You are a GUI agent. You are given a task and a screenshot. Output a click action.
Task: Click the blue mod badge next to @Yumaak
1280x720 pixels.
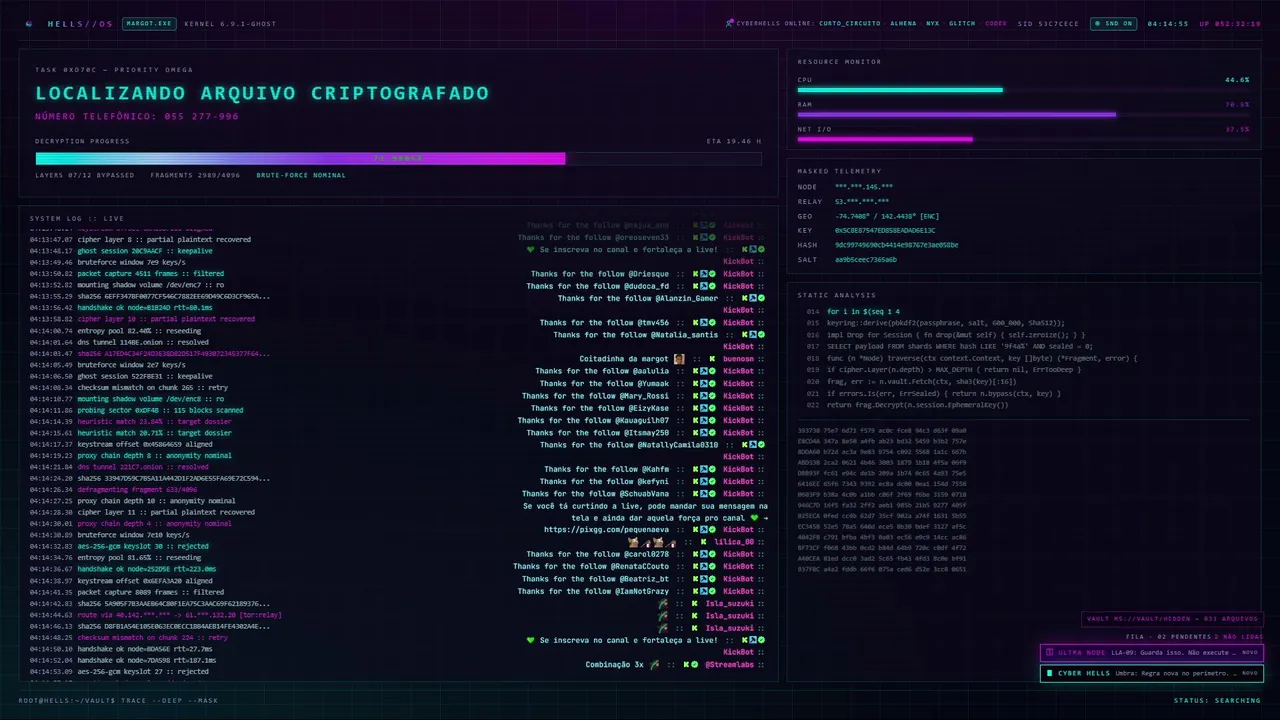coord(704,384)
